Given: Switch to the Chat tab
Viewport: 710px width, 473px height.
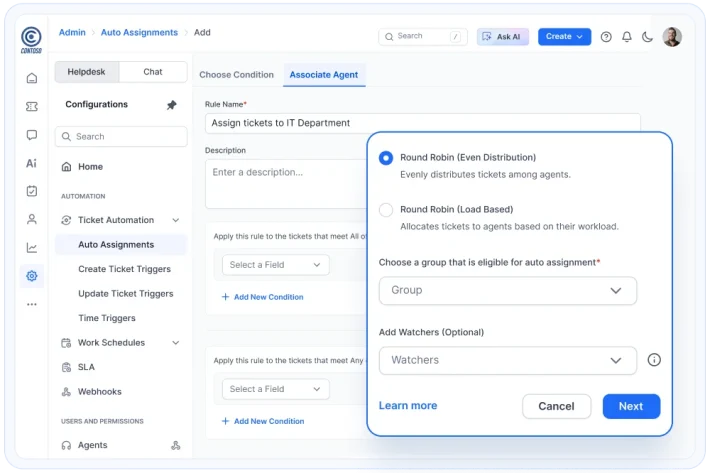Looking at the screenshot, I should pyautogui.click(x=153, y=72).
